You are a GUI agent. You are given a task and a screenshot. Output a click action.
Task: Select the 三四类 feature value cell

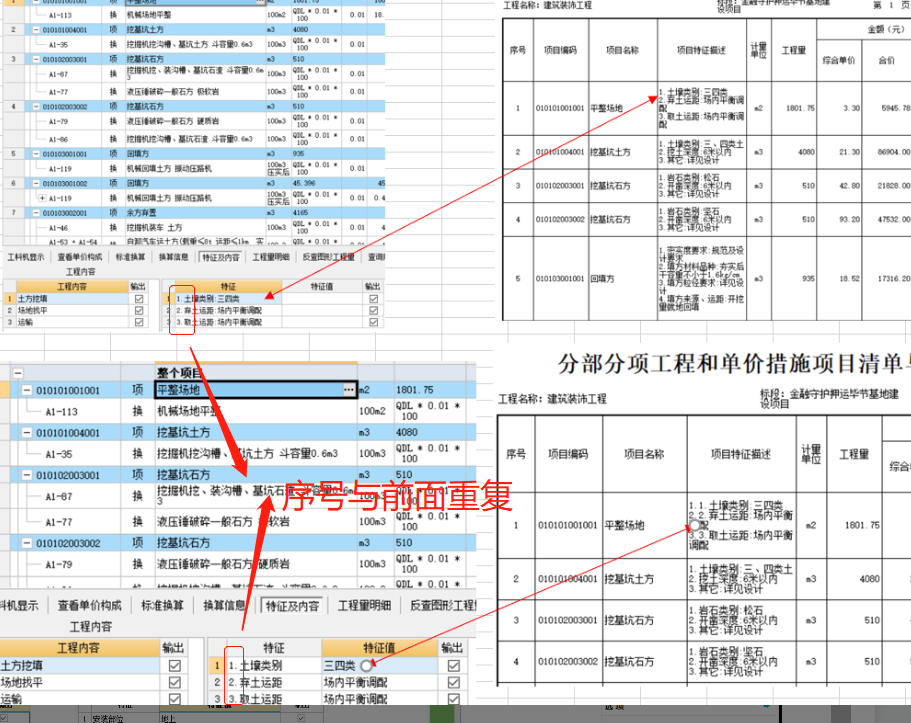coord(379,665)
